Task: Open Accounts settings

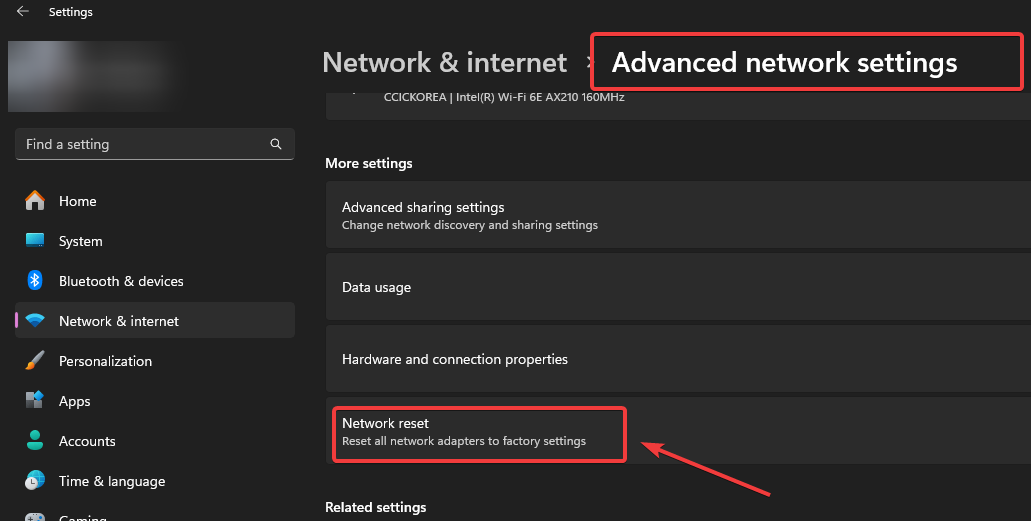Action: tap(155, 441)
